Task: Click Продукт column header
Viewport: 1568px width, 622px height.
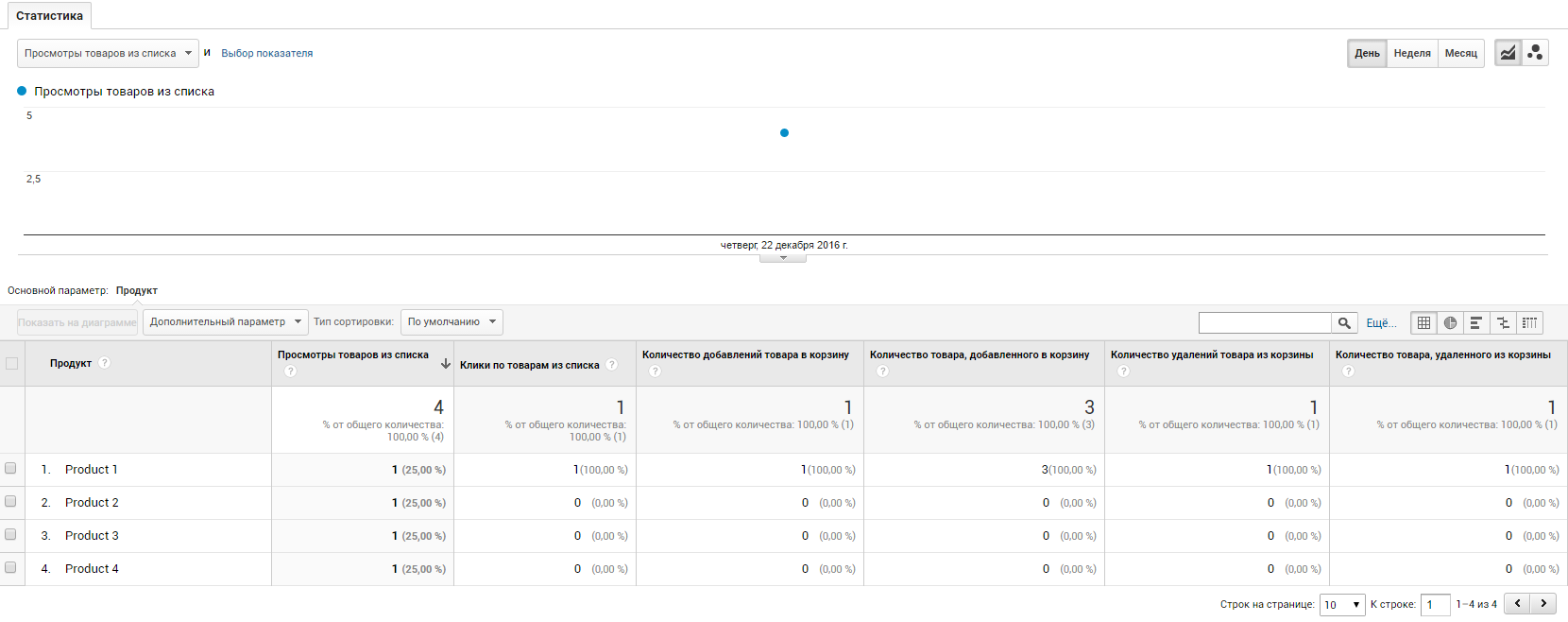Action: pyautogui.click(x=71, y=363)
